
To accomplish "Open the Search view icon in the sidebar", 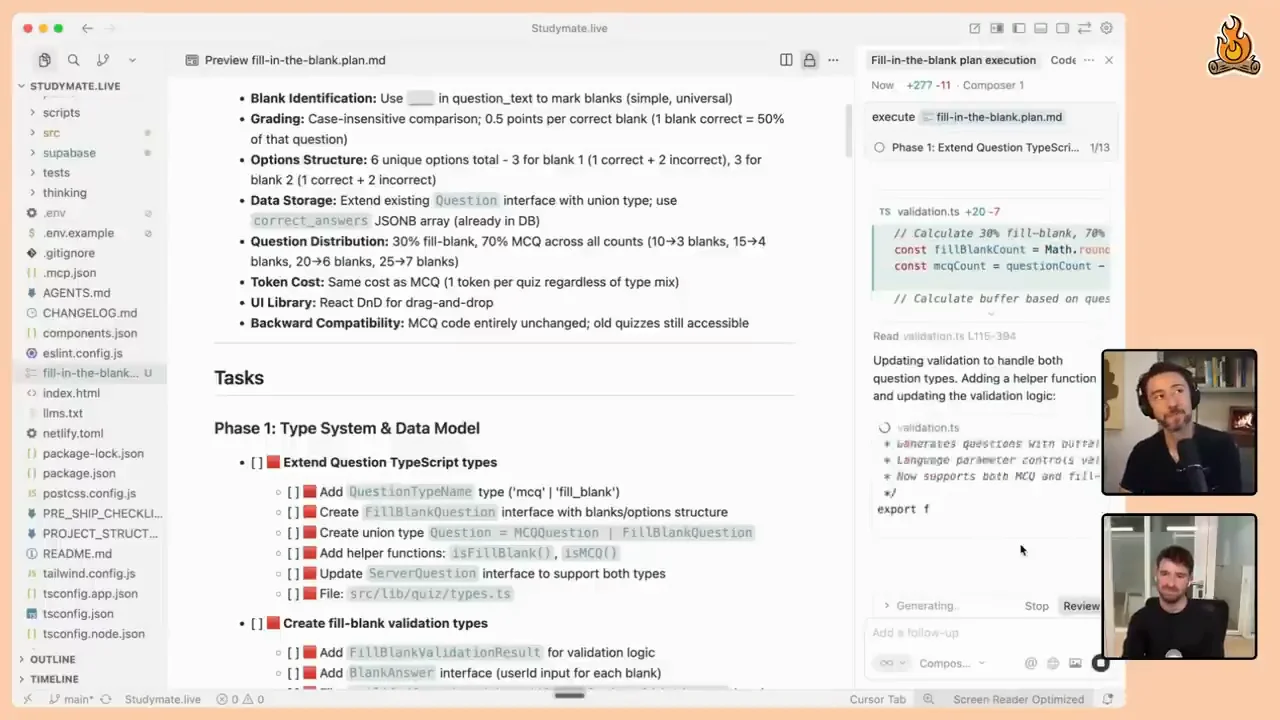I will click(73, 60).
